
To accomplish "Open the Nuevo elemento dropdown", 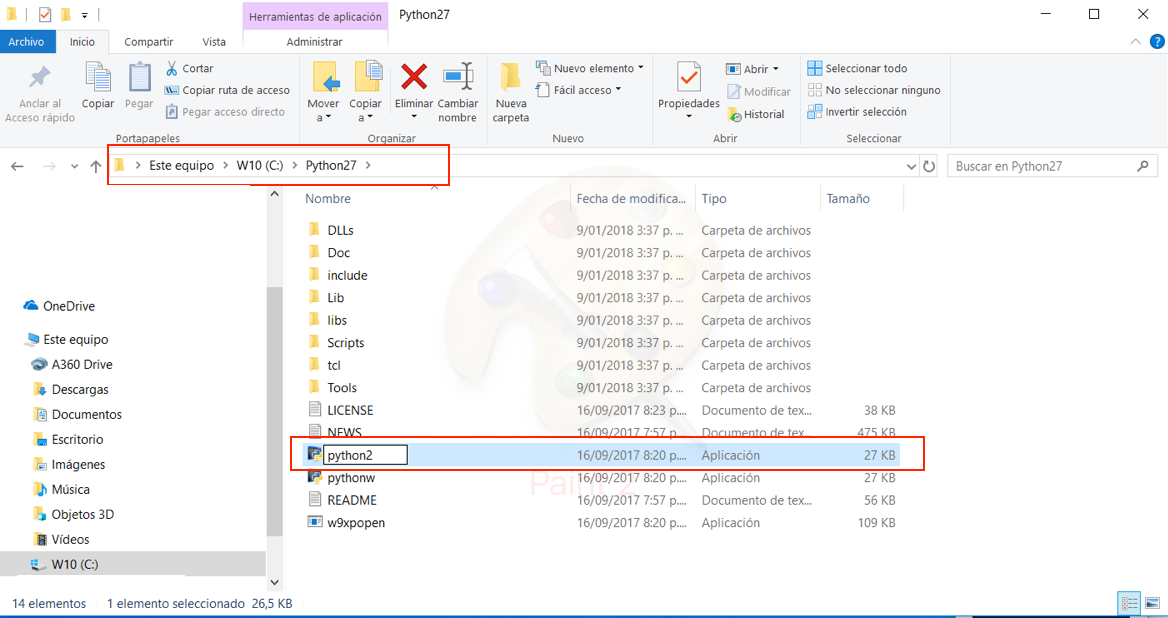I will coord(589,68).
